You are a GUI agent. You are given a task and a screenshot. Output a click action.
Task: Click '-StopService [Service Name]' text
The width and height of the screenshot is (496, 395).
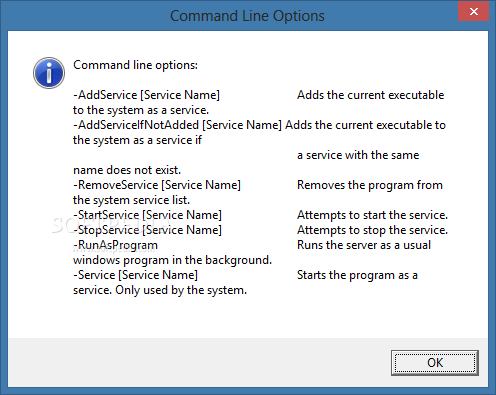click(x=147, y=230)
